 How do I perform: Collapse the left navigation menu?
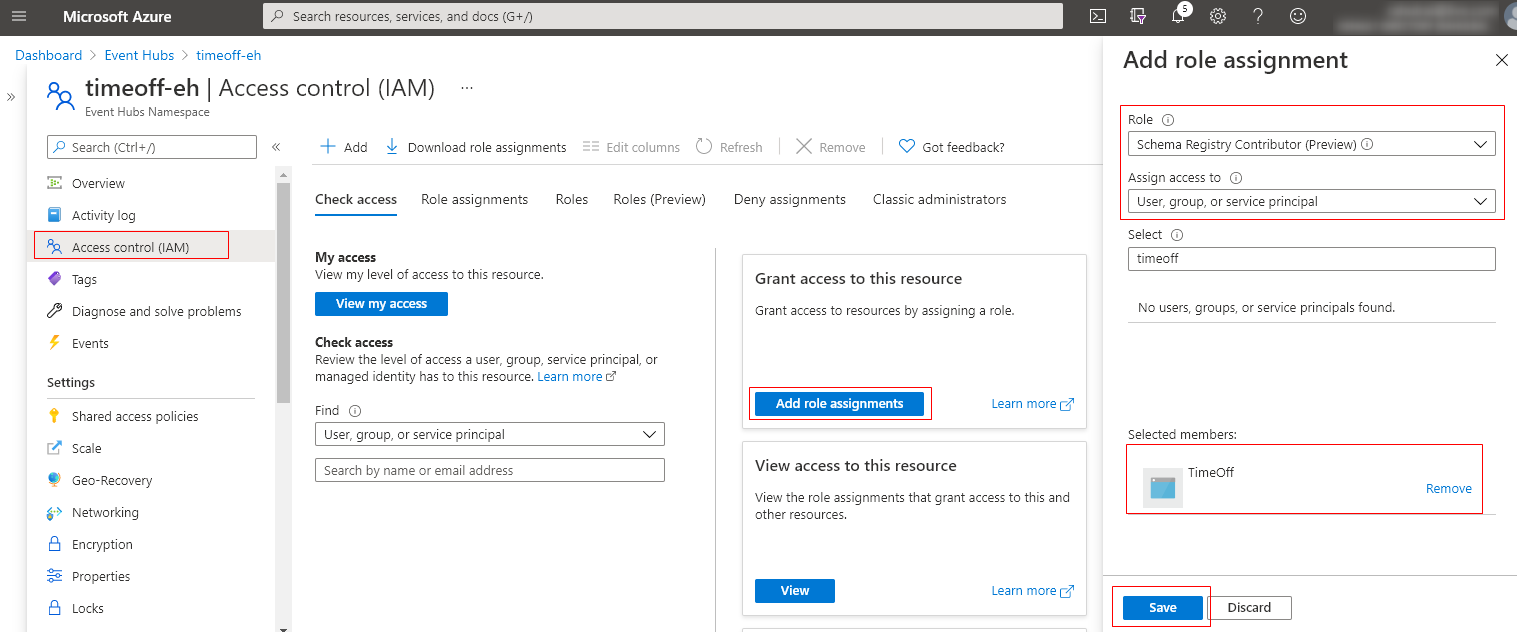[x=276, y=147]
